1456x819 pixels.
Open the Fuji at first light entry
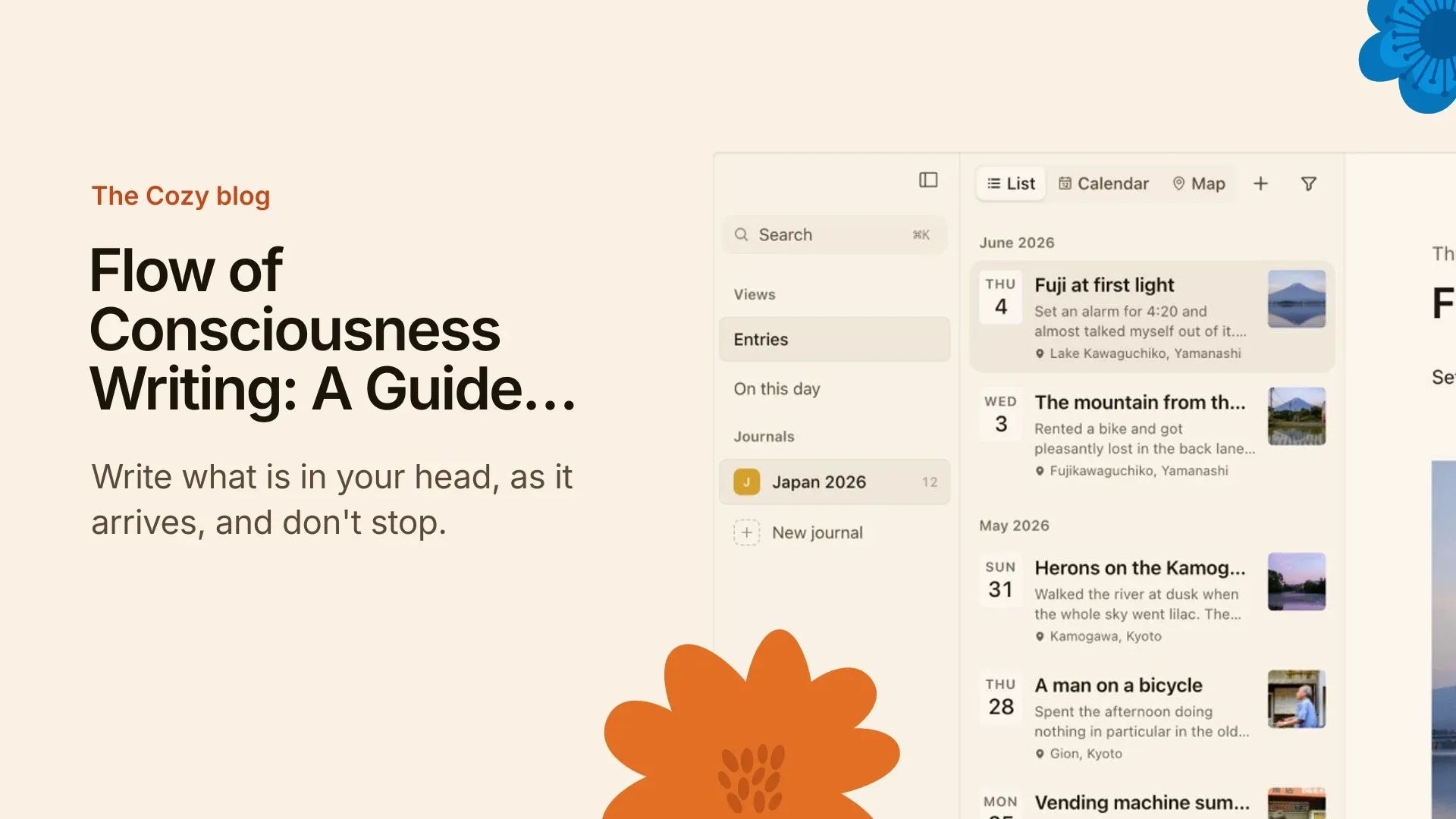click(1152, 317)
